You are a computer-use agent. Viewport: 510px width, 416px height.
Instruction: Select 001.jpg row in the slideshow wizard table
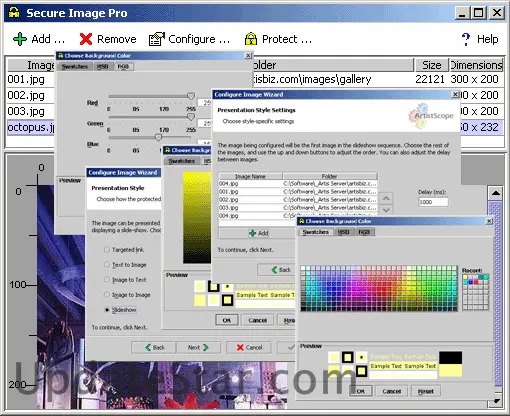click(298, 192)
